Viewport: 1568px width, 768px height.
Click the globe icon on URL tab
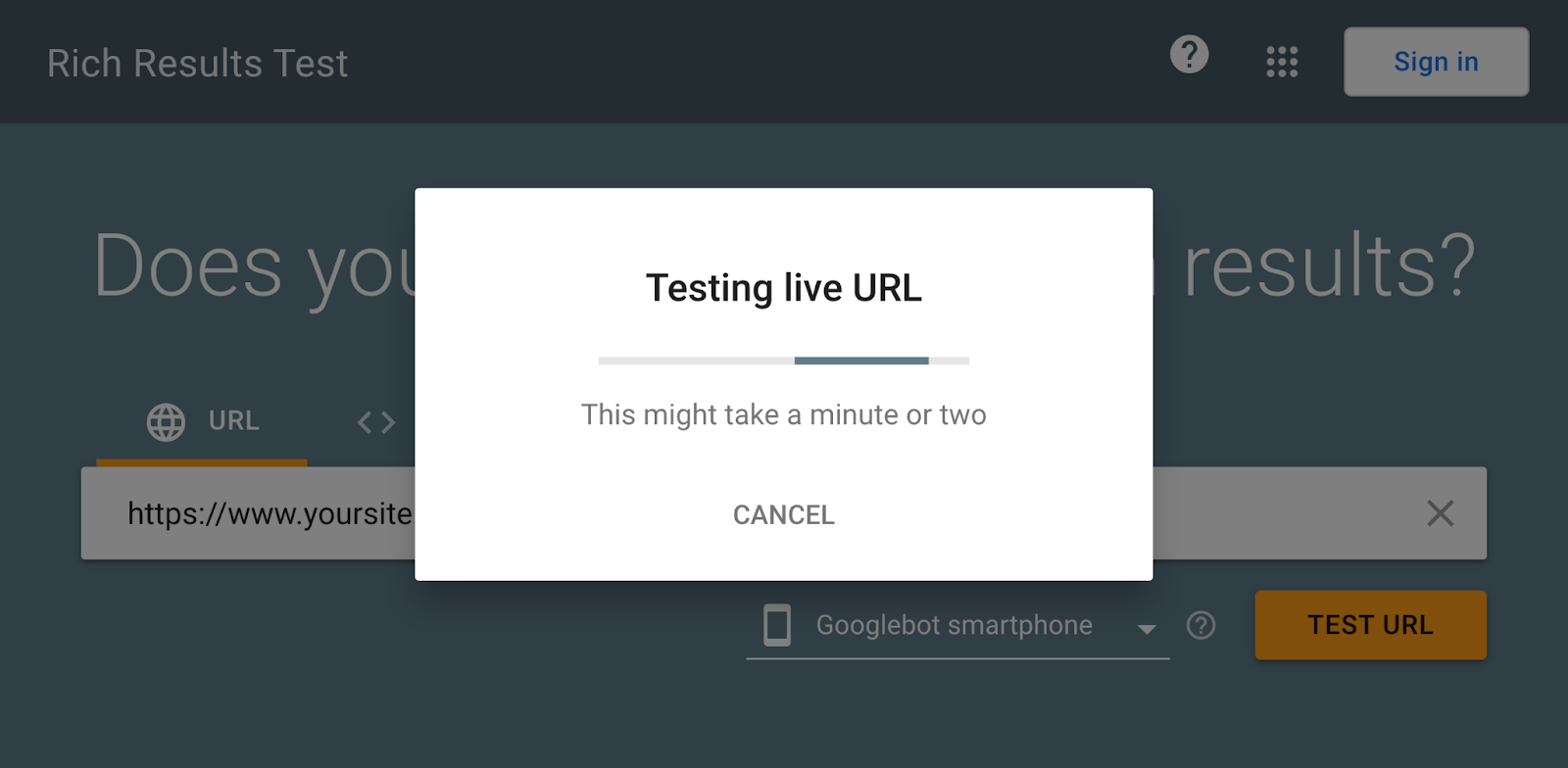click(166, 422)
